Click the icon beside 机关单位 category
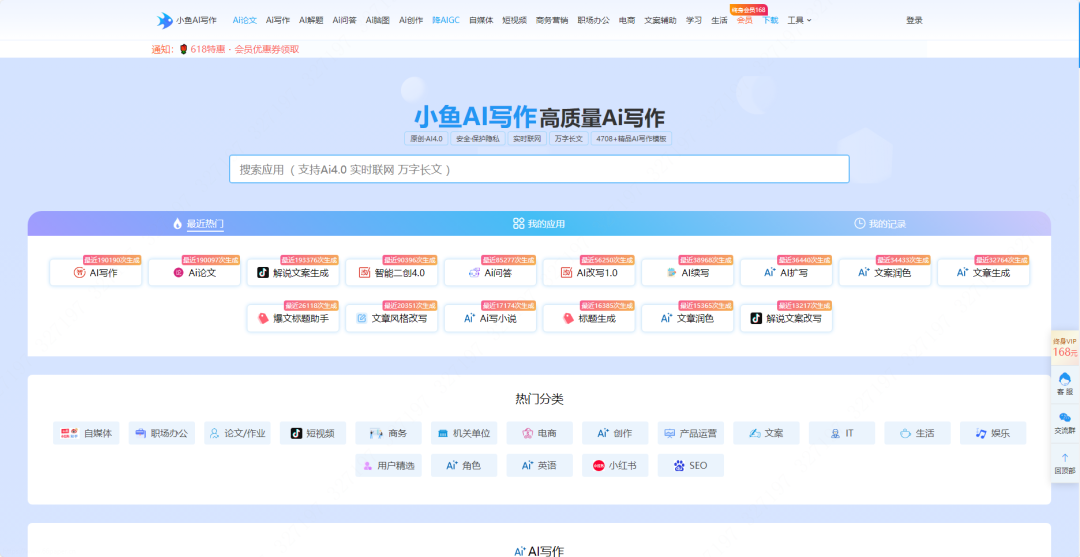 [x=444, y=433]
